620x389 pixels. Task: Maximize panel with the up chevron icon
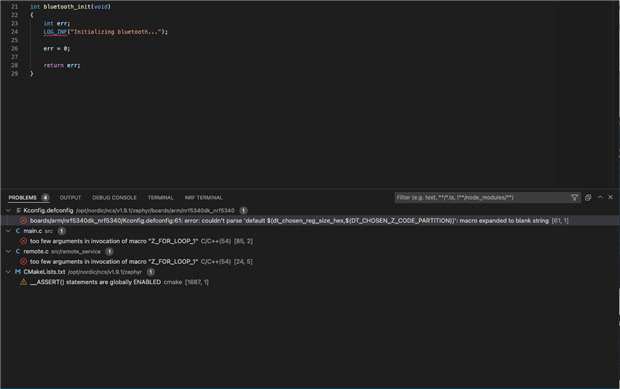point(600,197)
